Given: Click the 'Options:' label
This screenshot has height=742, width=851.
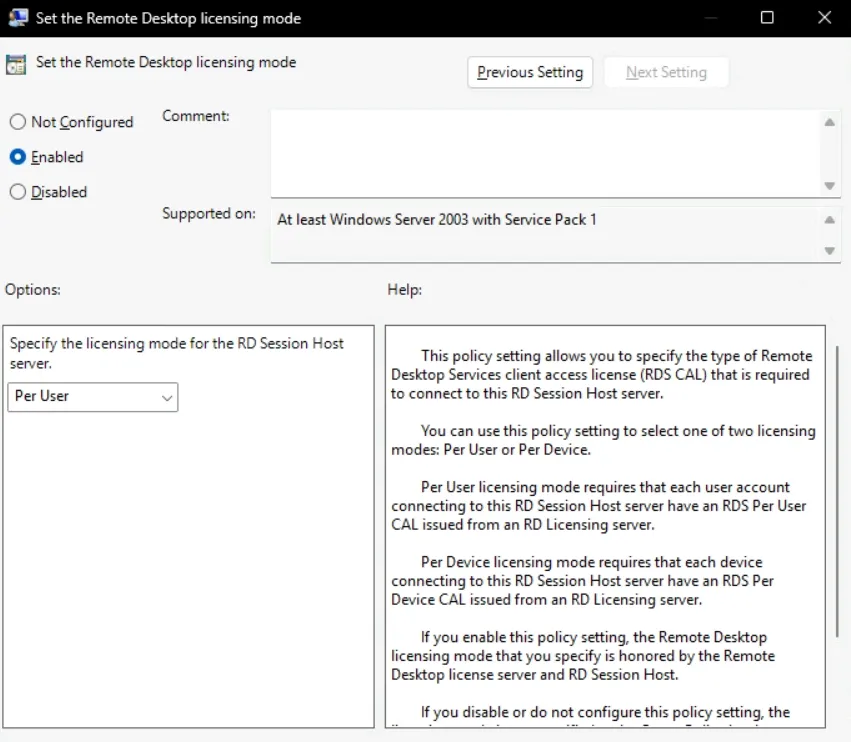Looking at the screenshot, I should click(x=33, y=290).
